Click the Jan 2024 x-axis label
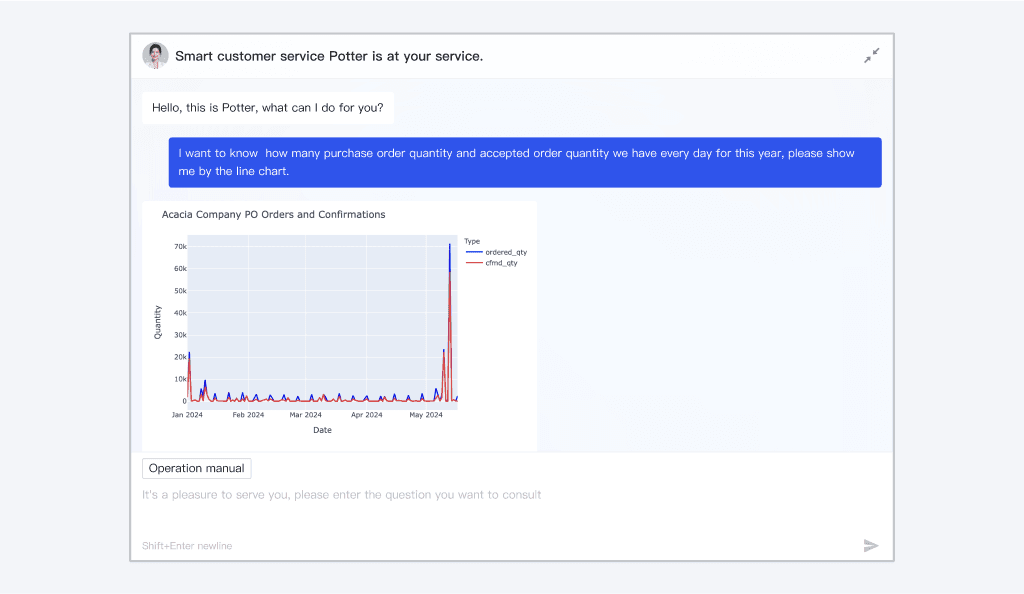 (187, 414)
